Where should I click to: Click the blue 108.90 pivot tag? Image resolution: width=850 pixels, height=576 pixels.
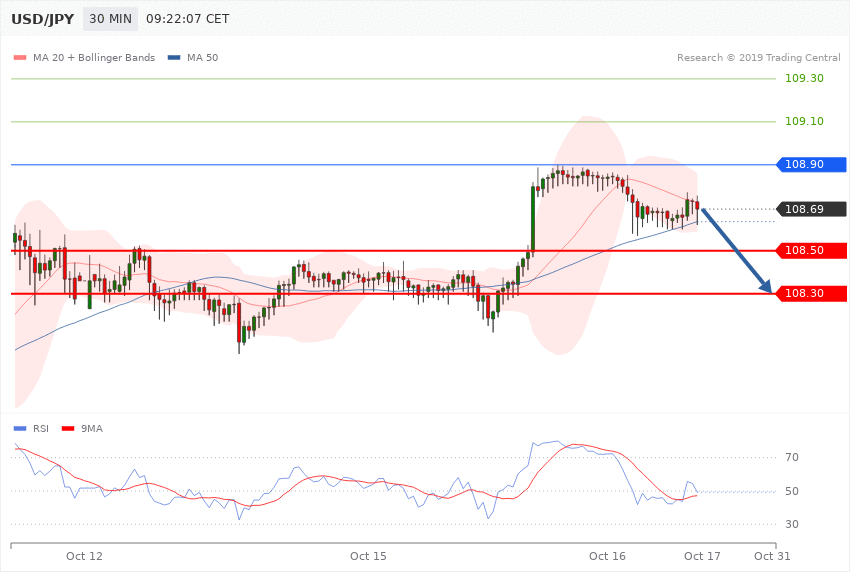(x=811, y=165)
